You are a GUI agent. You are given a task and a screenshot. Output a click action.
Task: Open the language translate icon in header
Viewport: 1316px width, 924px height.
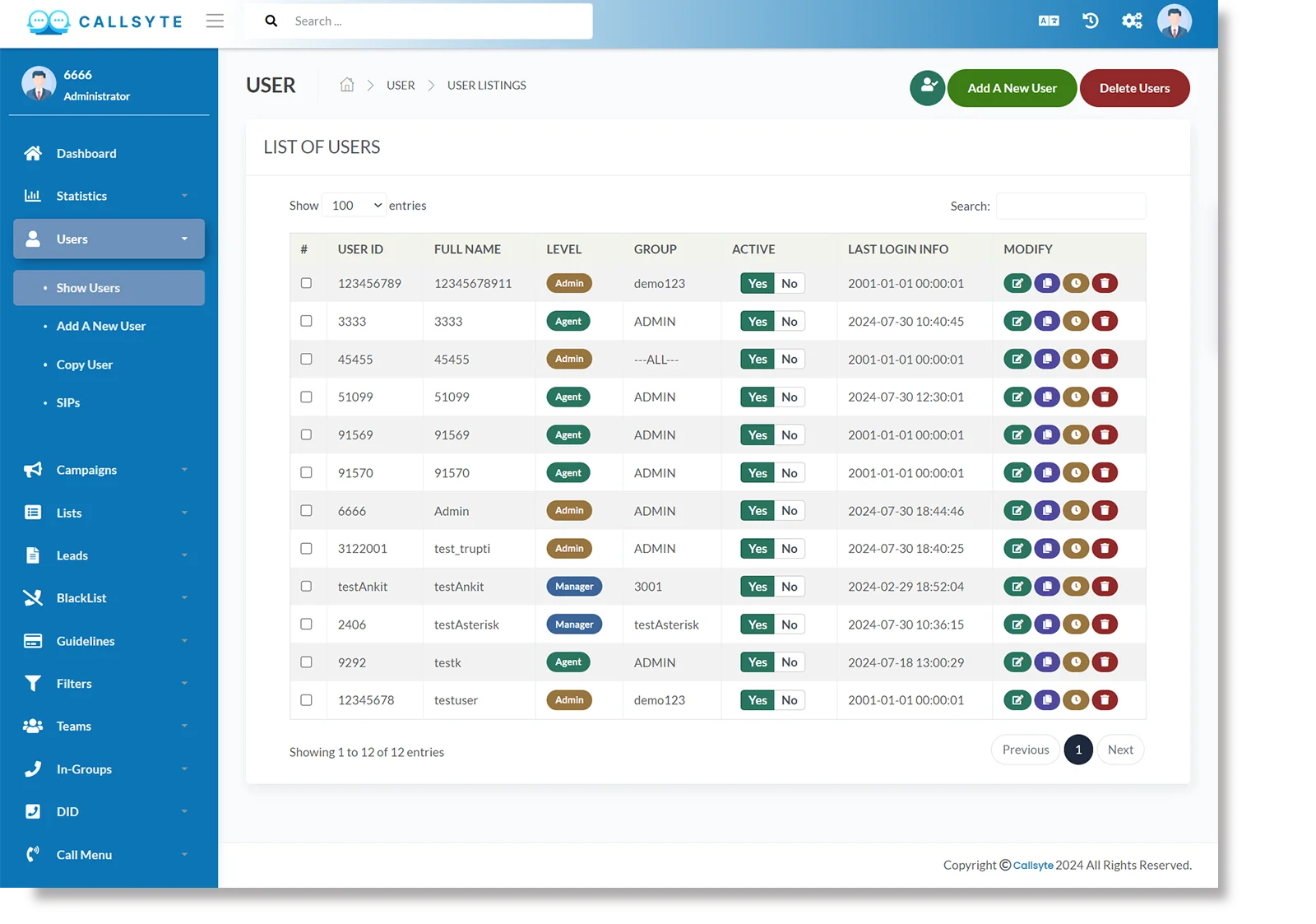pyautogui.click(x=1049, y=21)
